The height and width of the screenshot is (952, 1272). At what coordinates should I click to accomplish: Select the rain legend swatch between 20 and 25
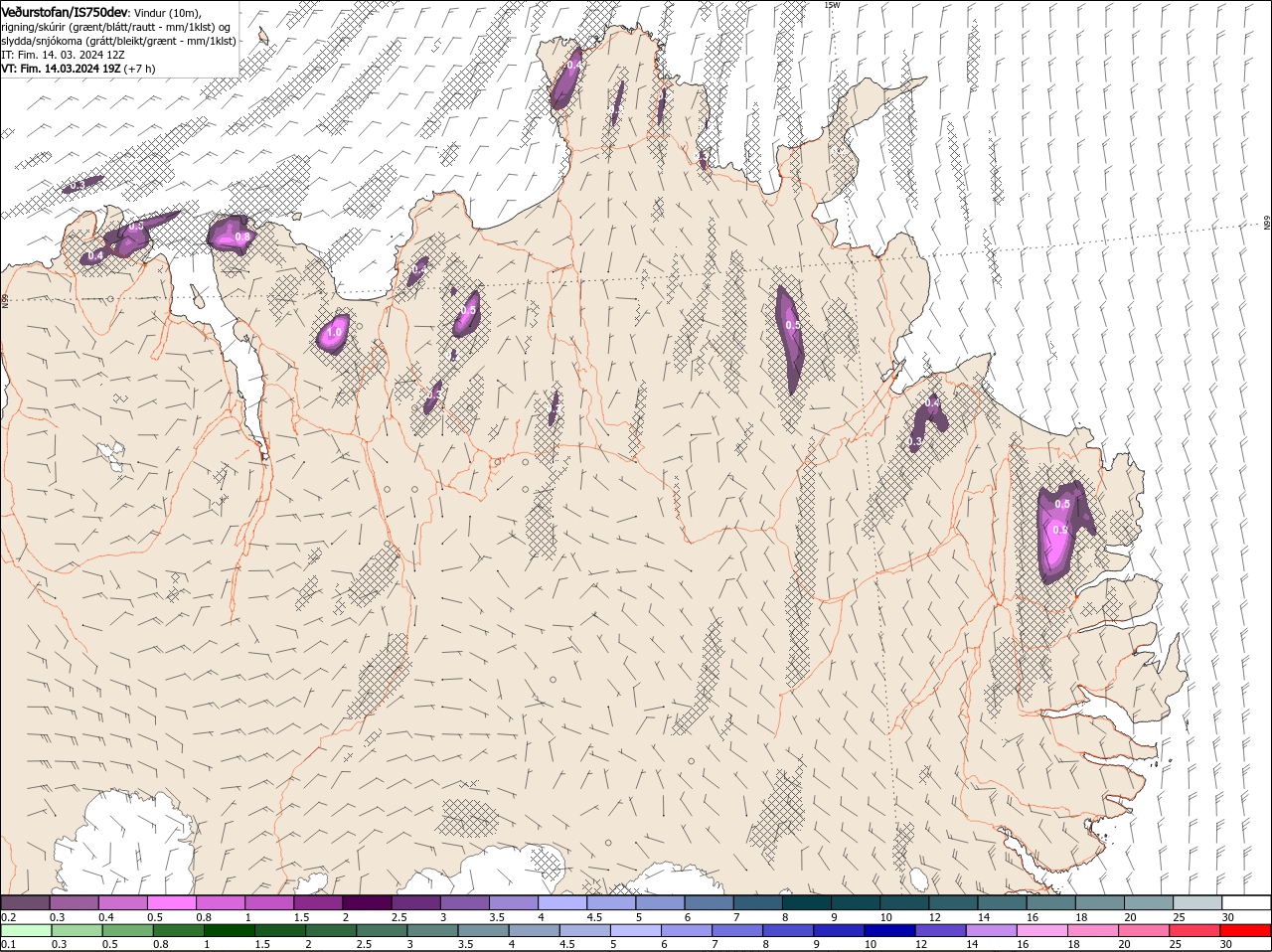(1147, 930)
